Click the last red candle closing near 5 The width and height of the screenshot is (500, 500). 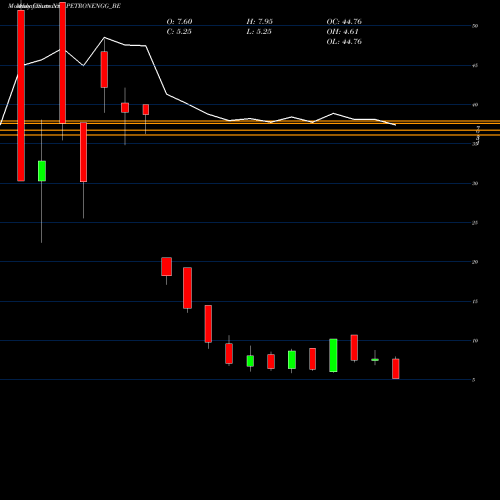pyautogui.click(x=396, y=369)
